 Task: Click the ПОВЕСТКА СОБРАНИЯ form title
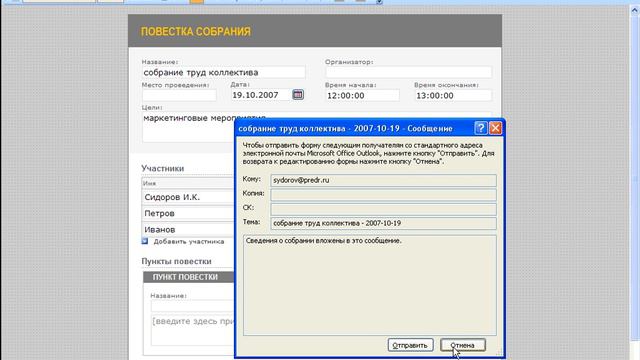(x=196, y=31)
